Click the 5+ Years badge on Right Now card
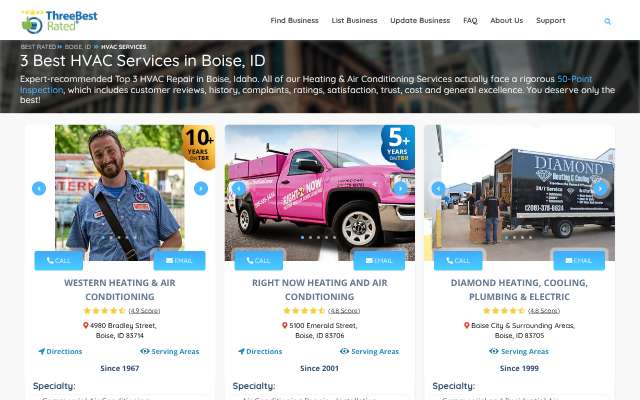Screen dimensions: 640x400 click(x=398, y=147)
